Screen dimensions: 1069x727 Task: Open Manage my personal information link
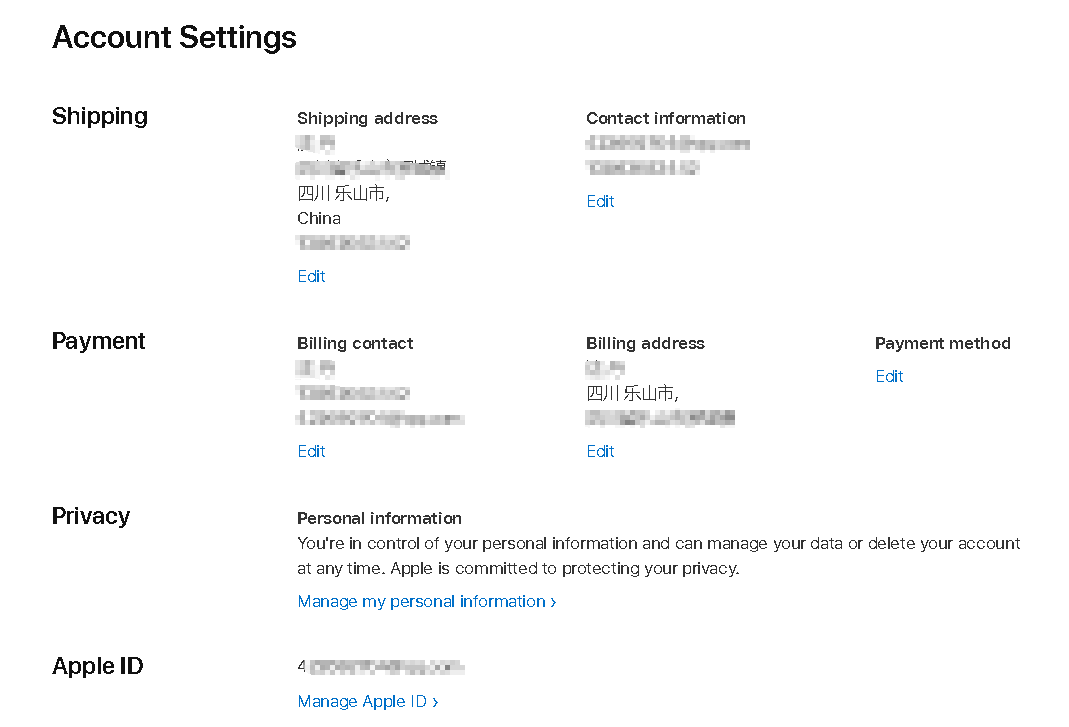coord(427,601)
